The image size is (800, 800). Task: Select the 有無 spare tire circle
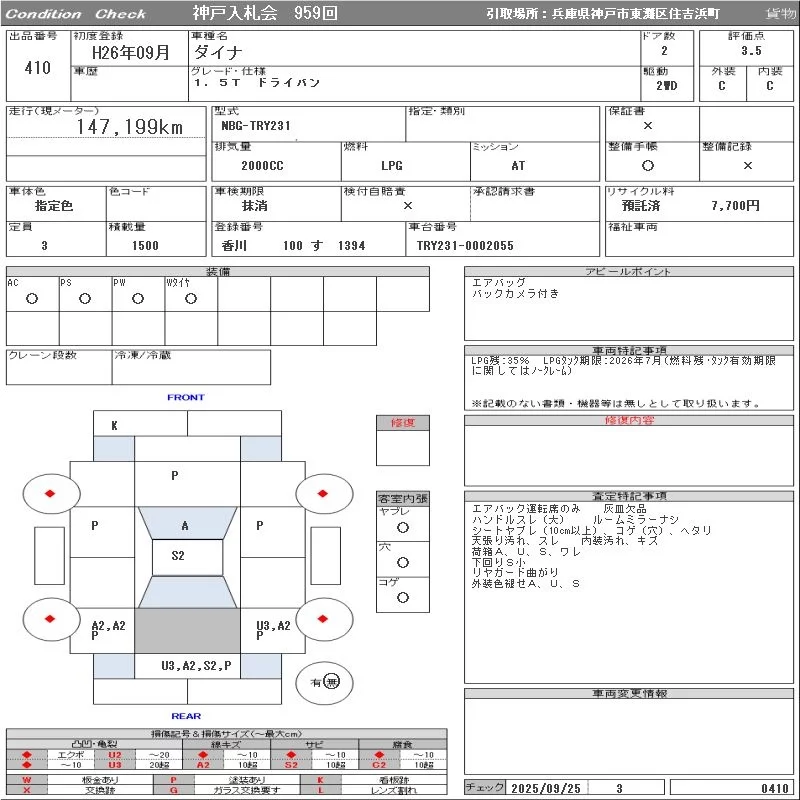coord(324,682)
